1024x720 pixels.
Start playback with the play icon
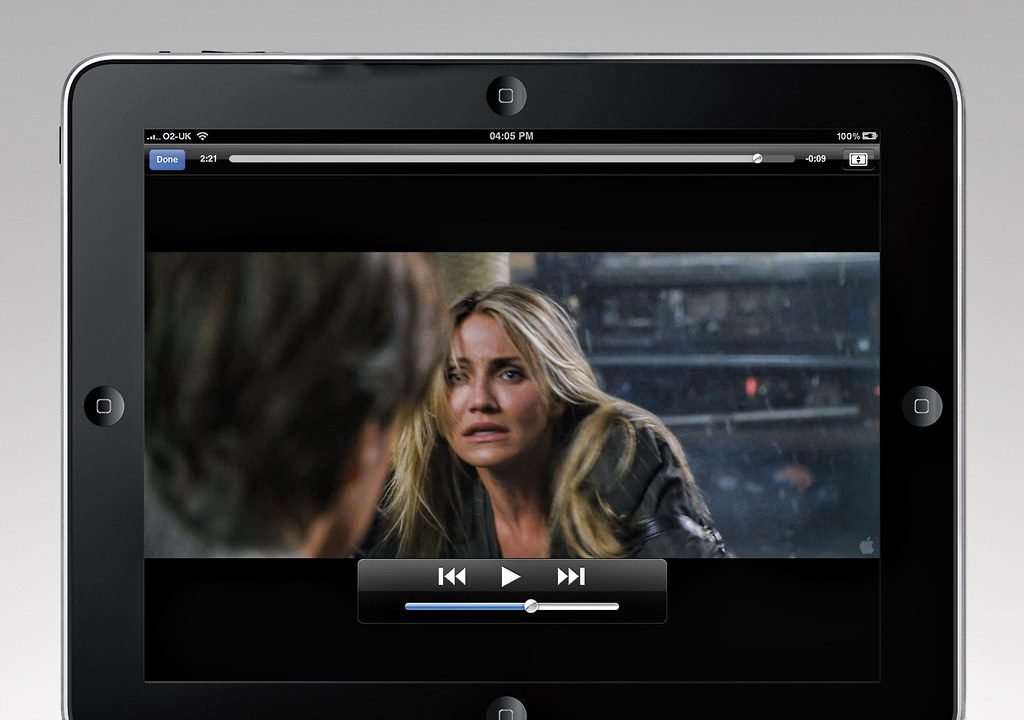(510, 577)
